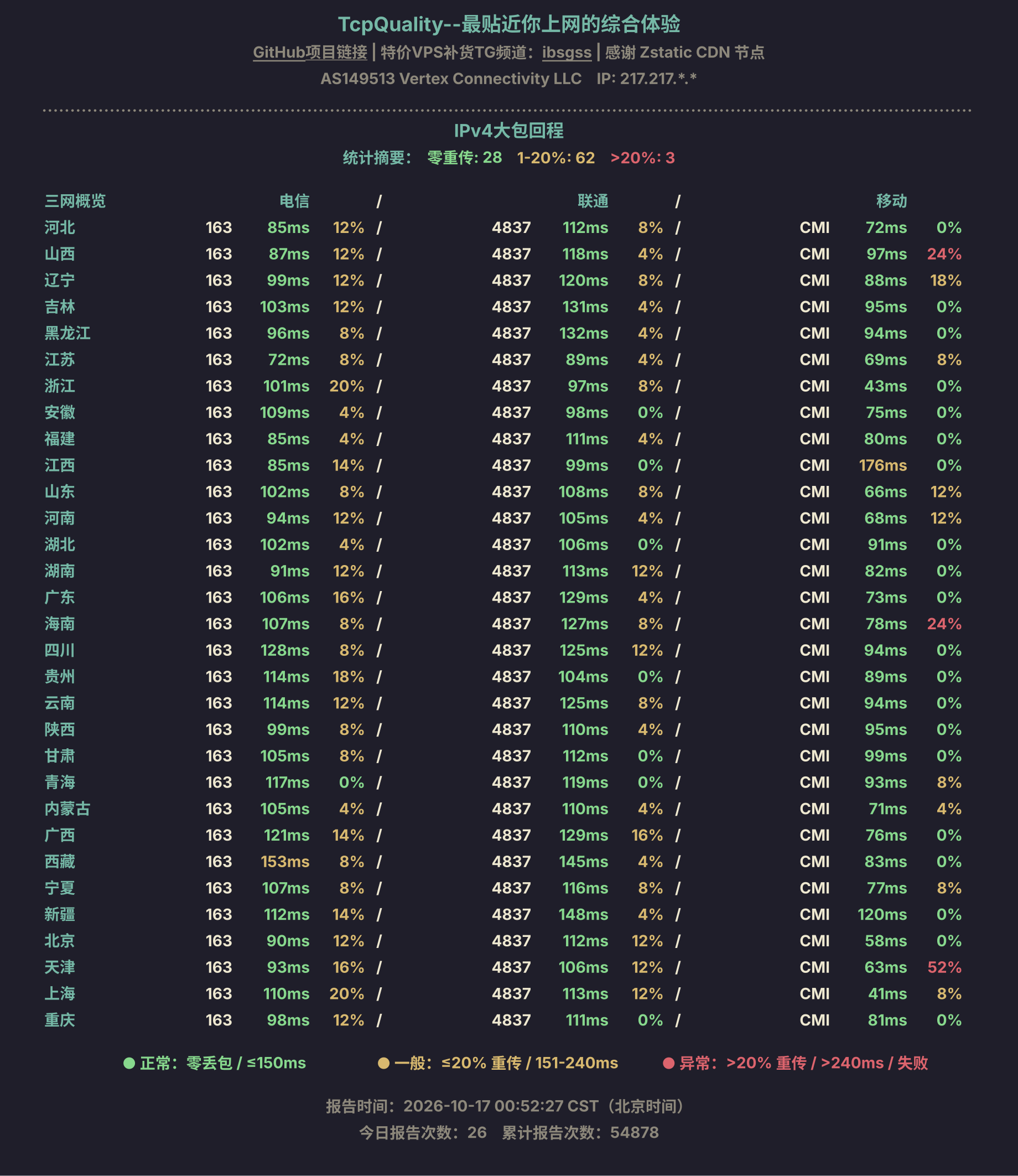Click 148ms unicom latency for 新疆

coord(584,914)
